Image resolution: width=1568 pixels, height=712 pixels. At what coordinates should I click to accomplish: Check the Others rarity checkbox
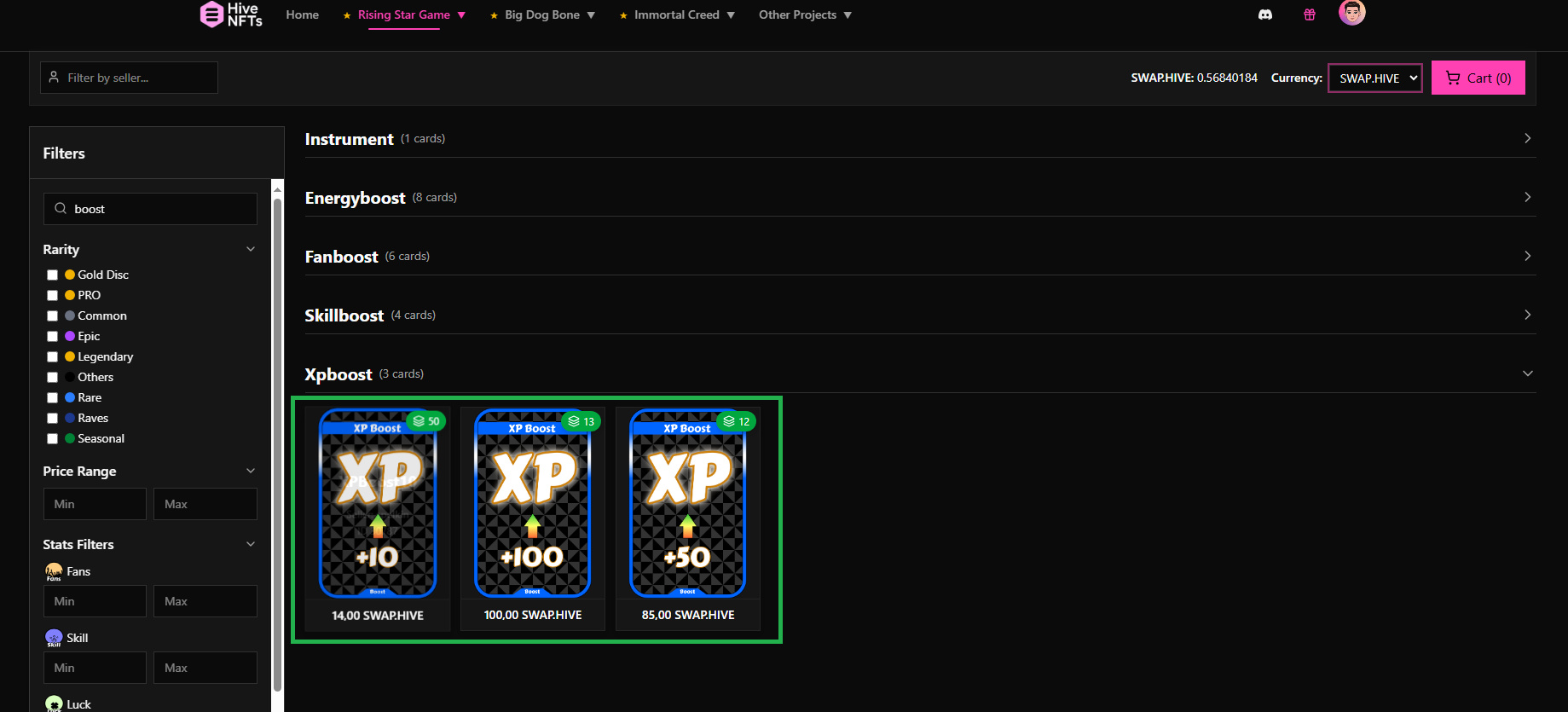(x=52, y=377)
